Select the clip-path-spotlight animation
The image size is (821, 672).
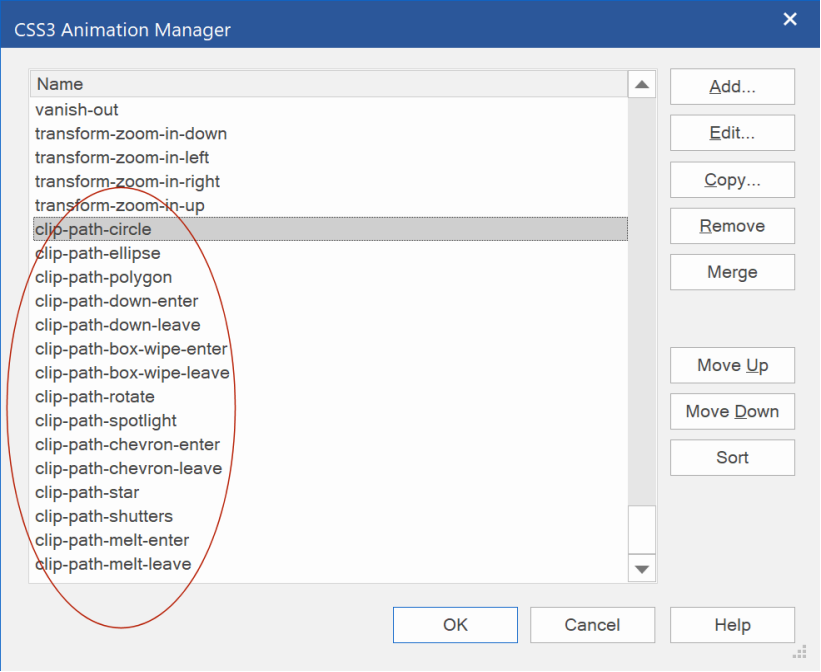click(x=330, y=421)
